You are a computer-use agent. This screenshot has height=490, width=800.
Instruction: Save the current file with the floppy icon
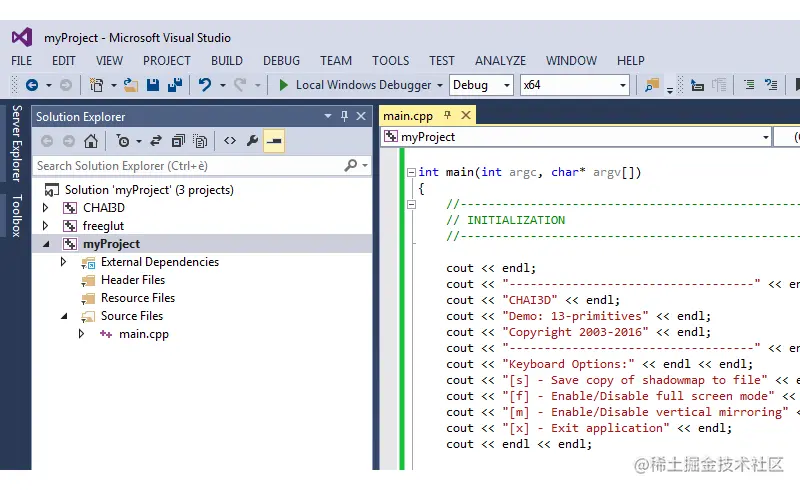[x=153, y=85]
